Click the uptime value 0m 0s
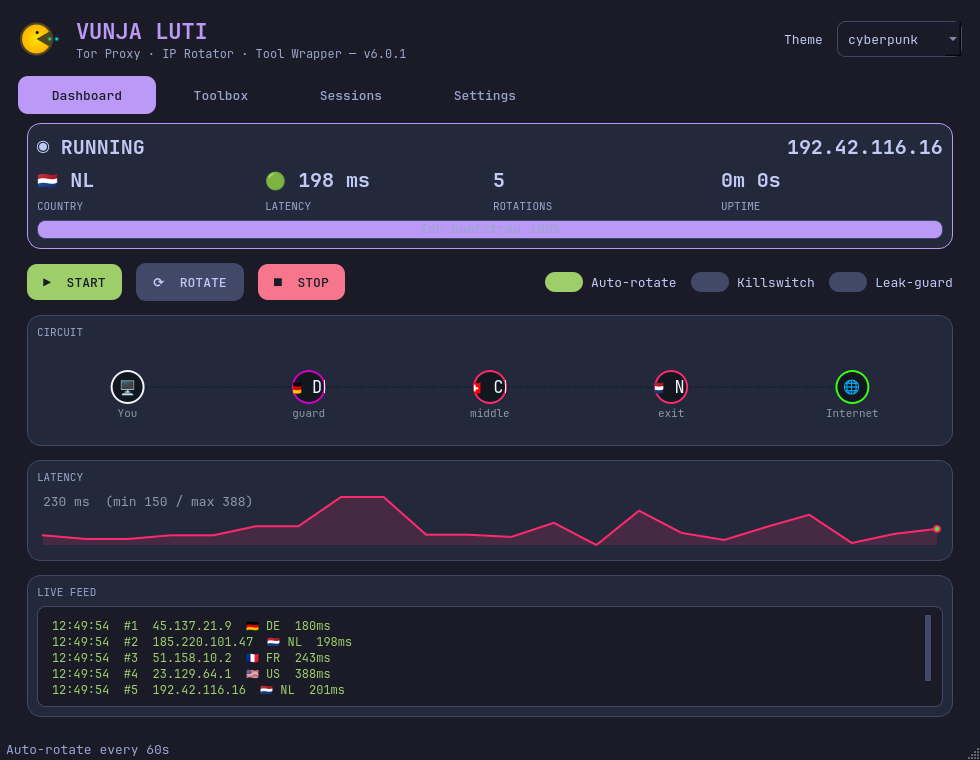The width and height of the screenshot is (980, 760). [751, 181]
